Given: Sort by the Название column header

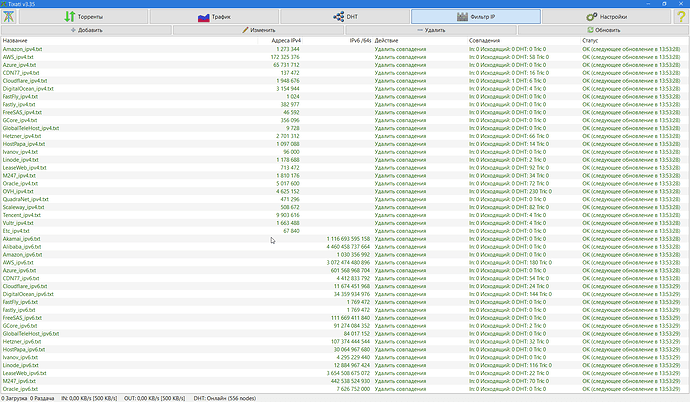Looking at the screenshot, I should point(129,40).
